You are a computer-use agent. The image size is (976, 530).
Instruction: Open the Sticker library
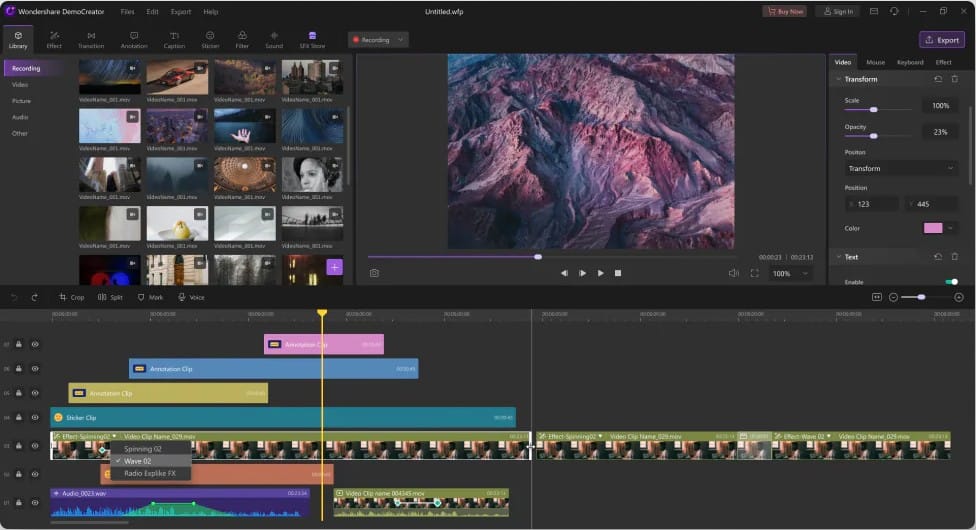click(x=210, y=40)
